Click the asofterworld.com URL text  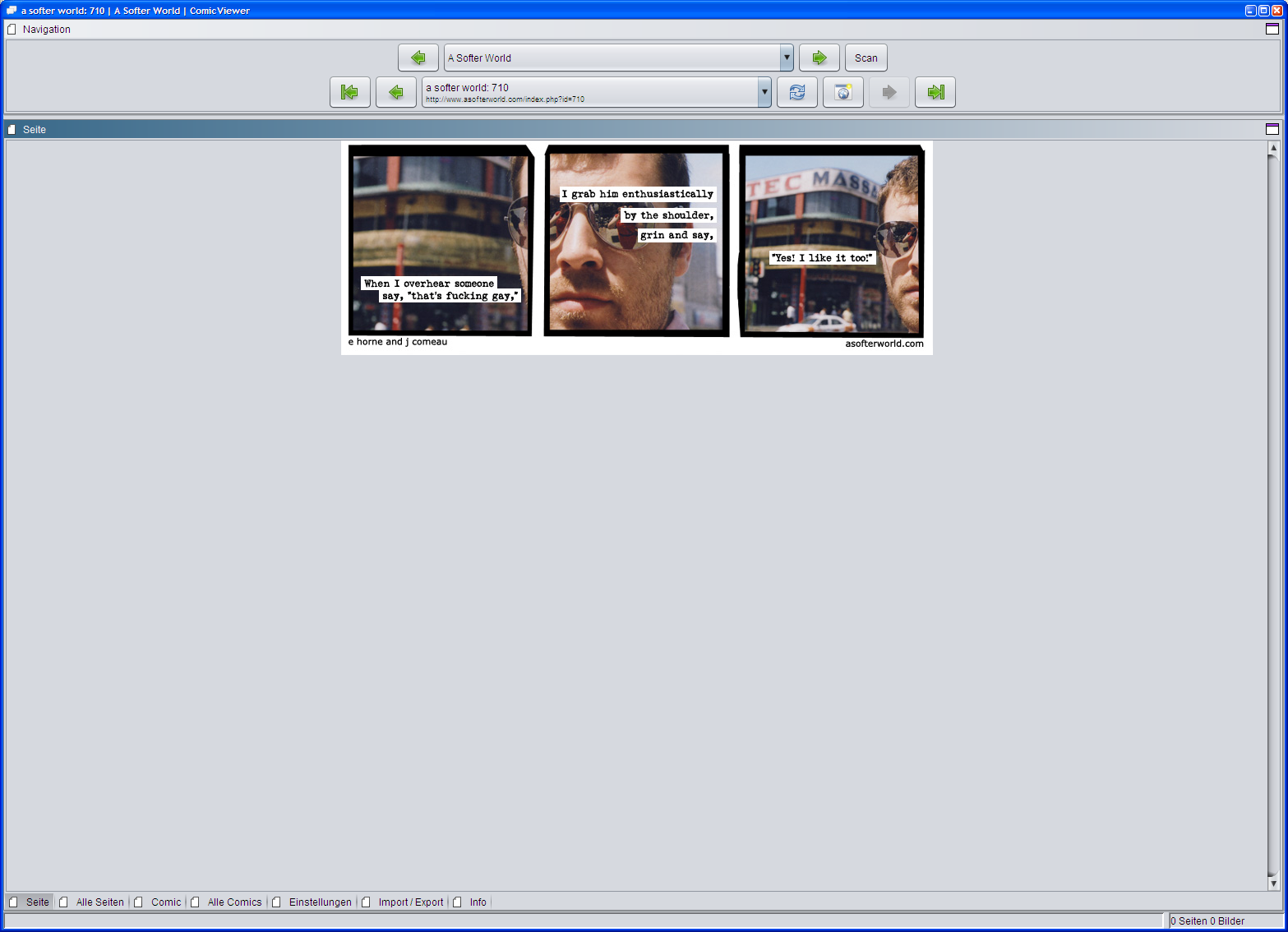coord(504,99)
